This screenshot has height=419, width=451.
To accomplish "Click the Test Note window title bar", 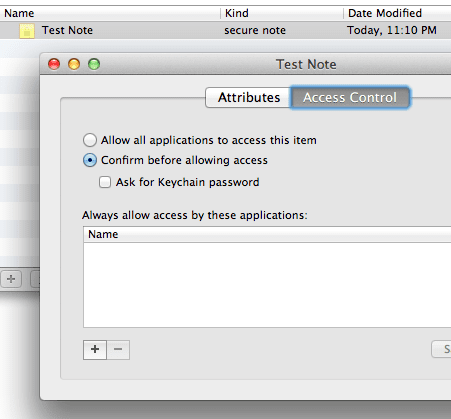I will click(x=245, y=64).
